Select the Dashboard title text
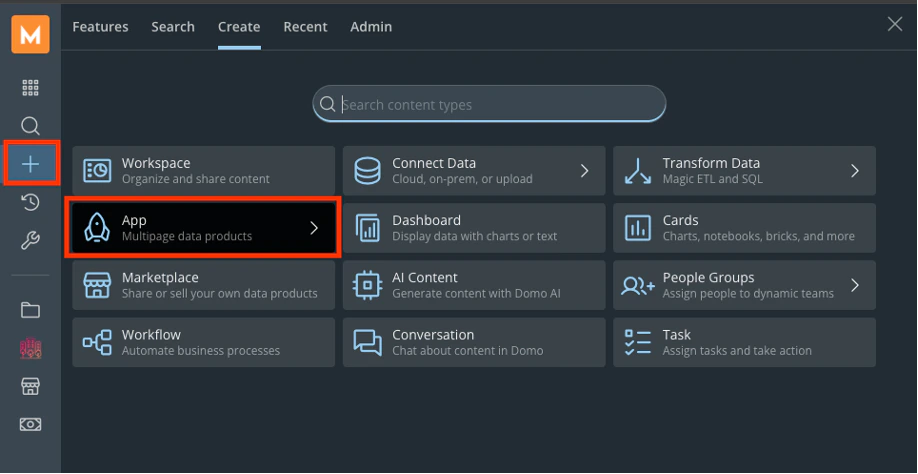 (426, 221)
